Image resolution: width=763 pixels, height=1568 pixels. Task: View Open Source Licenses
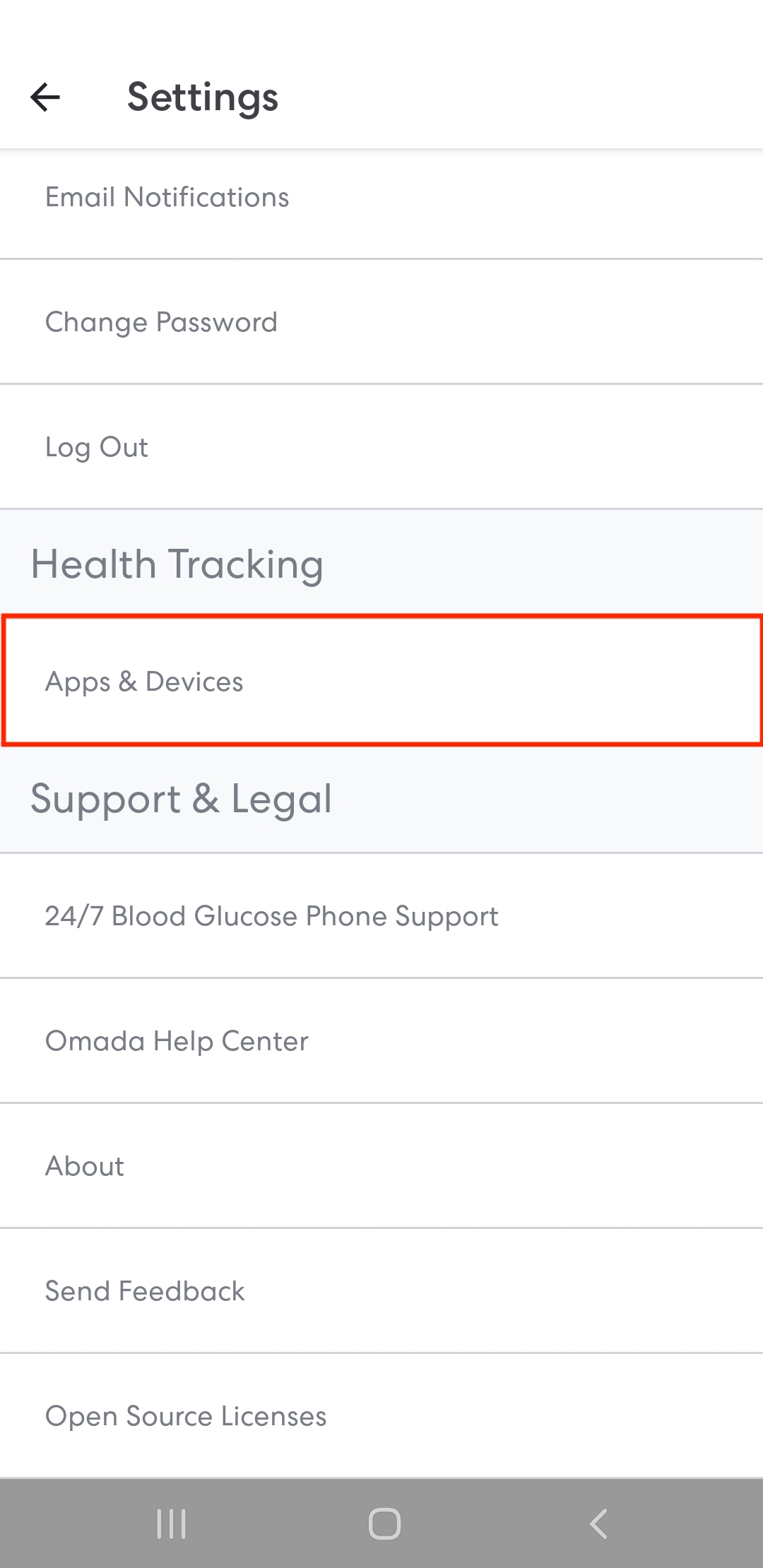[x=381, y=1416]
